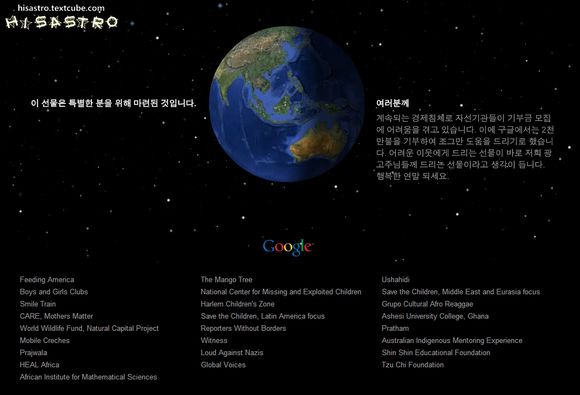Open Shin Shin Educational Foundation link

point(436,353)
